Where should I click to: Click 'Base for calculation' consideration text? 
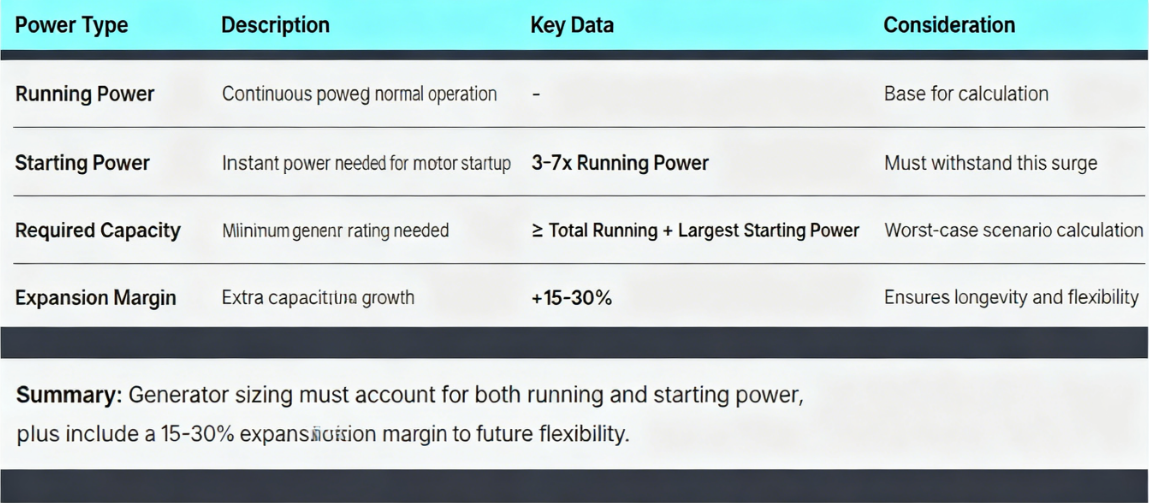point(966,94)
